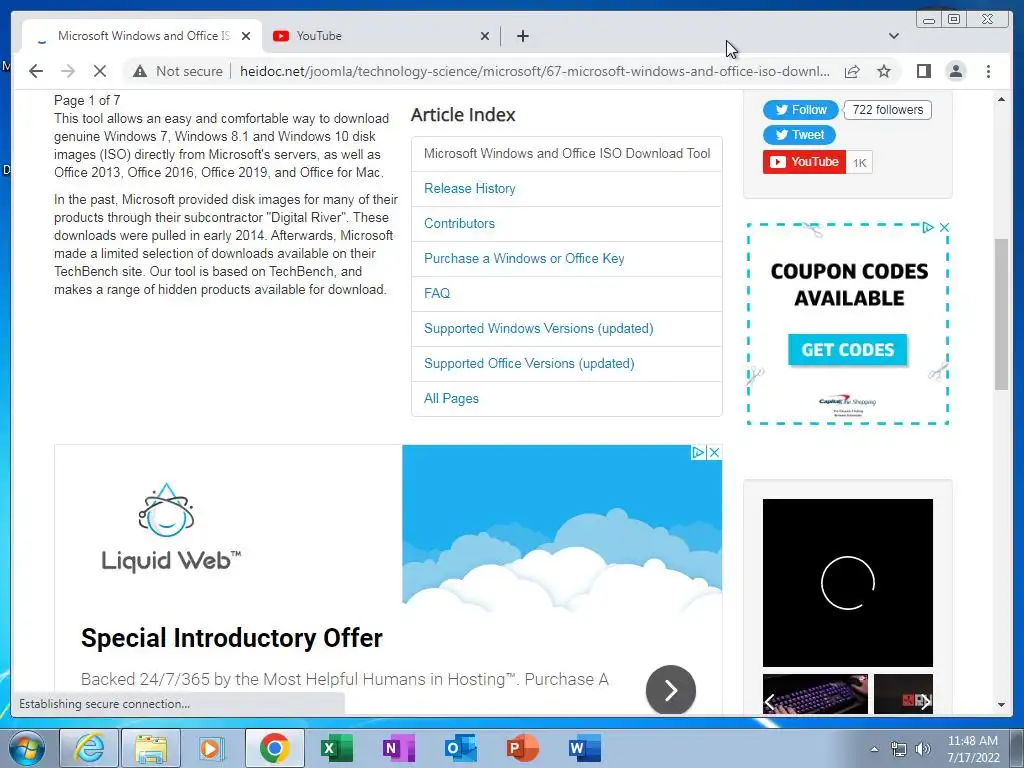Bookmark this page with the star

[x=884, y=71]
